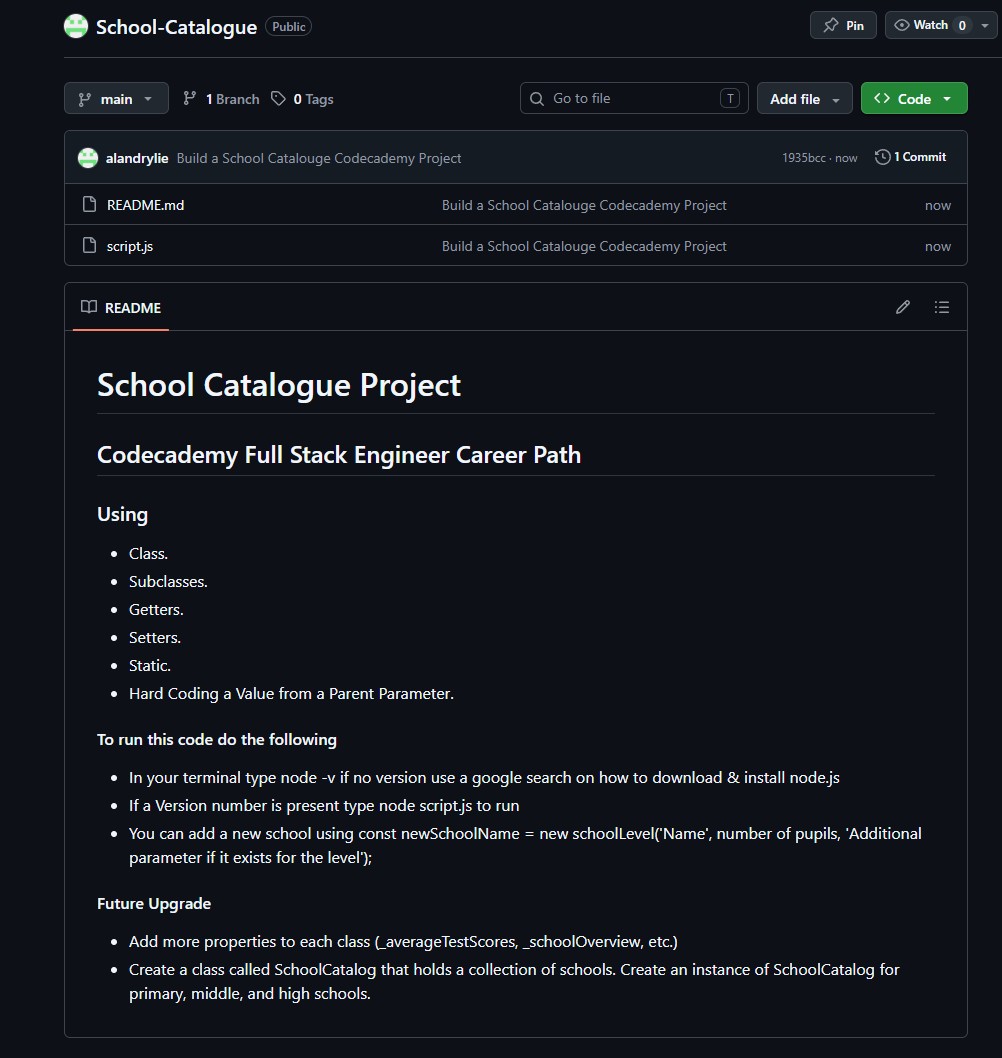
Task: Focus the Go to file search field
Action: (x=634, y=99)
